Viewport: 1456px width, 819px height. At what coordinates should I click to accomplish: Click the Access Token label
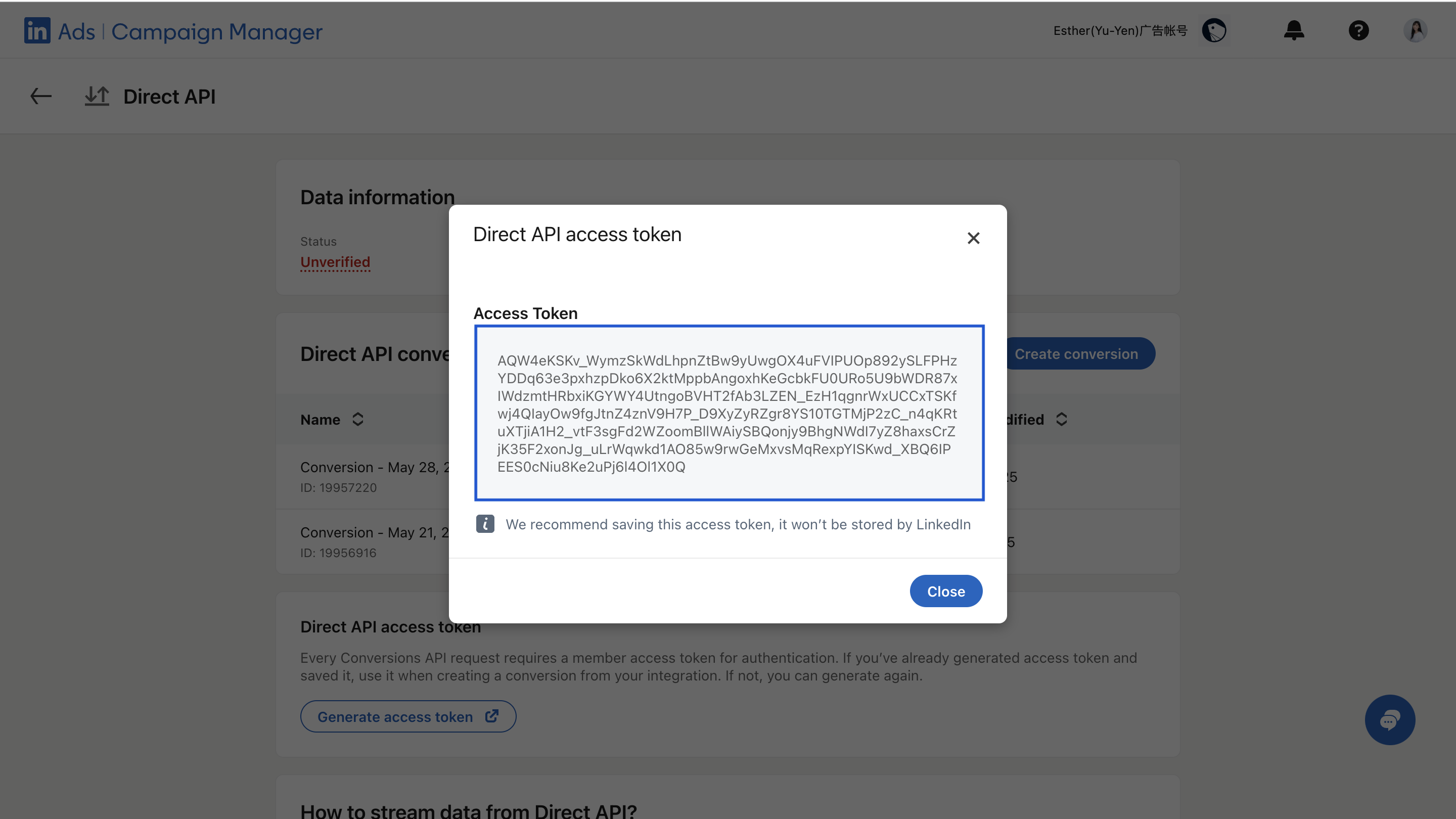point(525,313)
